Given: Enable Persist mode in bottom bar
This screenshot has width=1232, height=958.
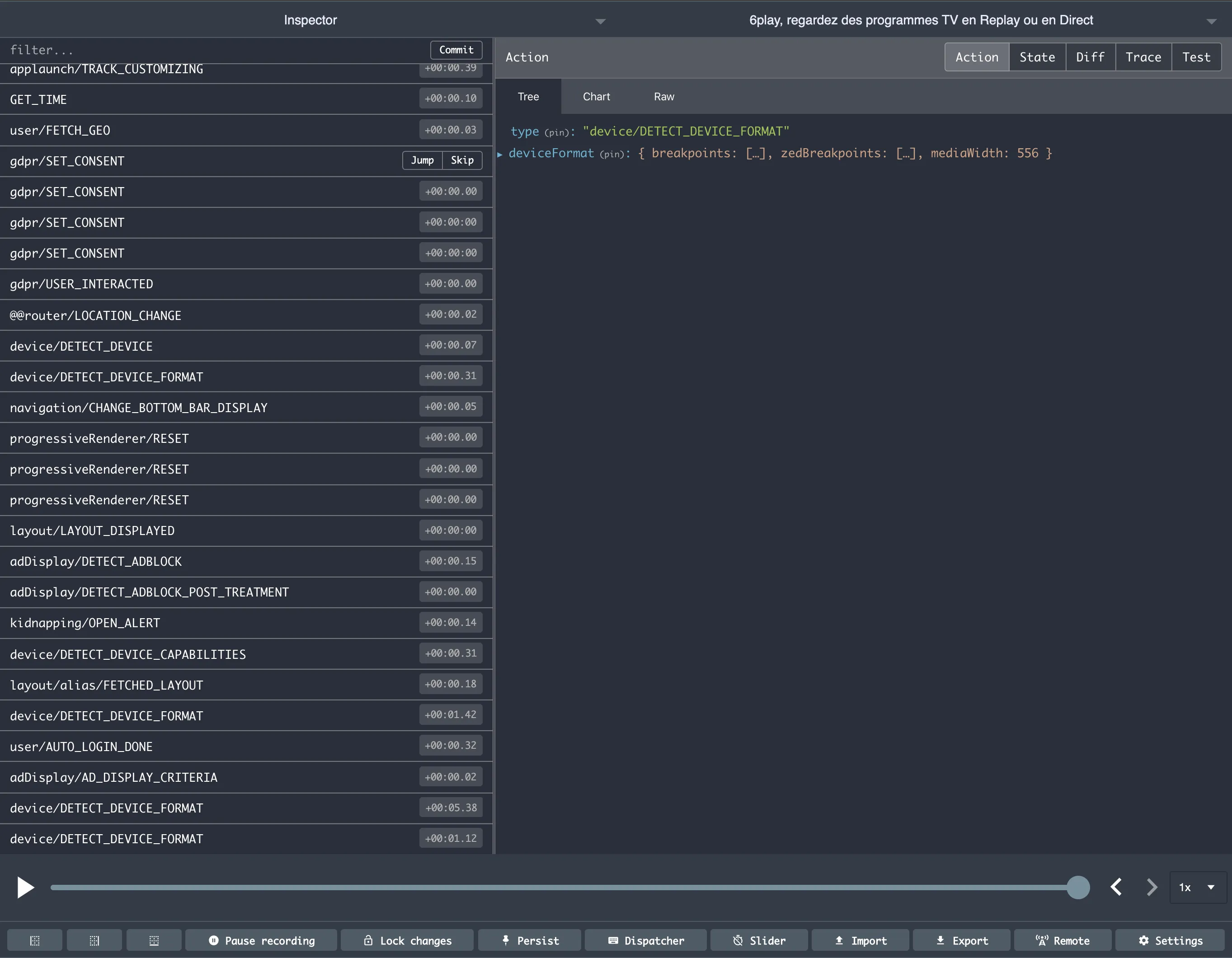Looking at the screenshot, I should tap(530, 940).
